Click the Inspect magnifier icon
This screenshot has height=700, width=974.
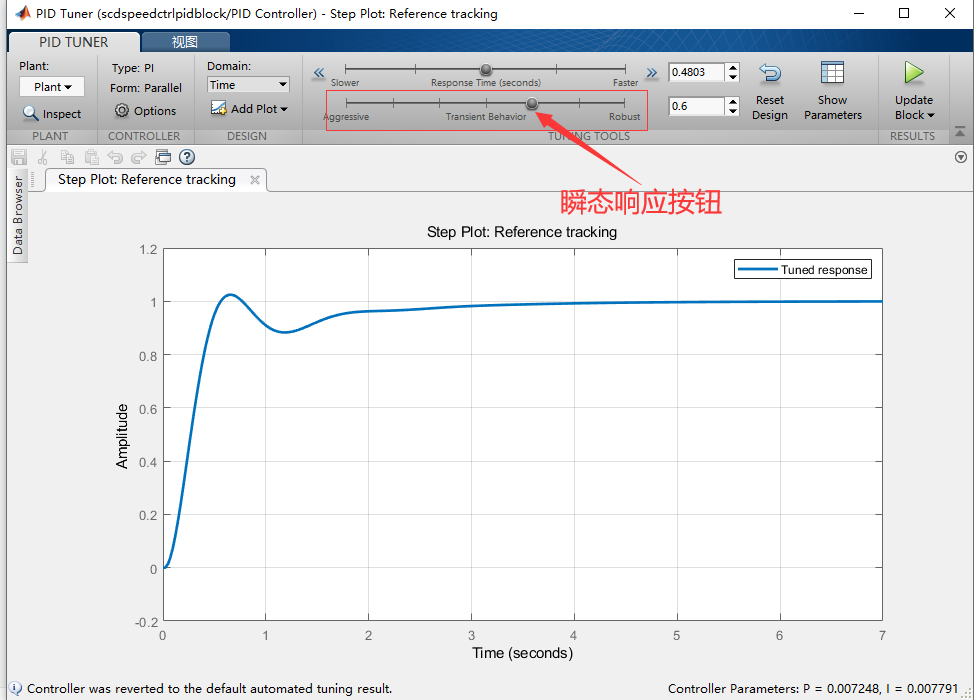[30, 113]
